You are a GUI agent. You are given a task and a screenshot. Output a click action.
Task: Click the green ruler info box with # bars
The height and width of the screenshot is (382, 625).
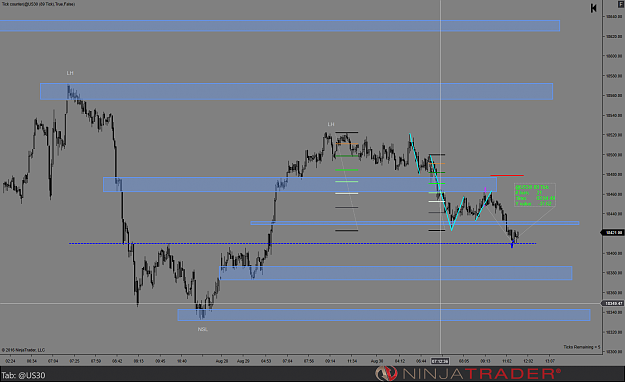click(x=535, y=195)
